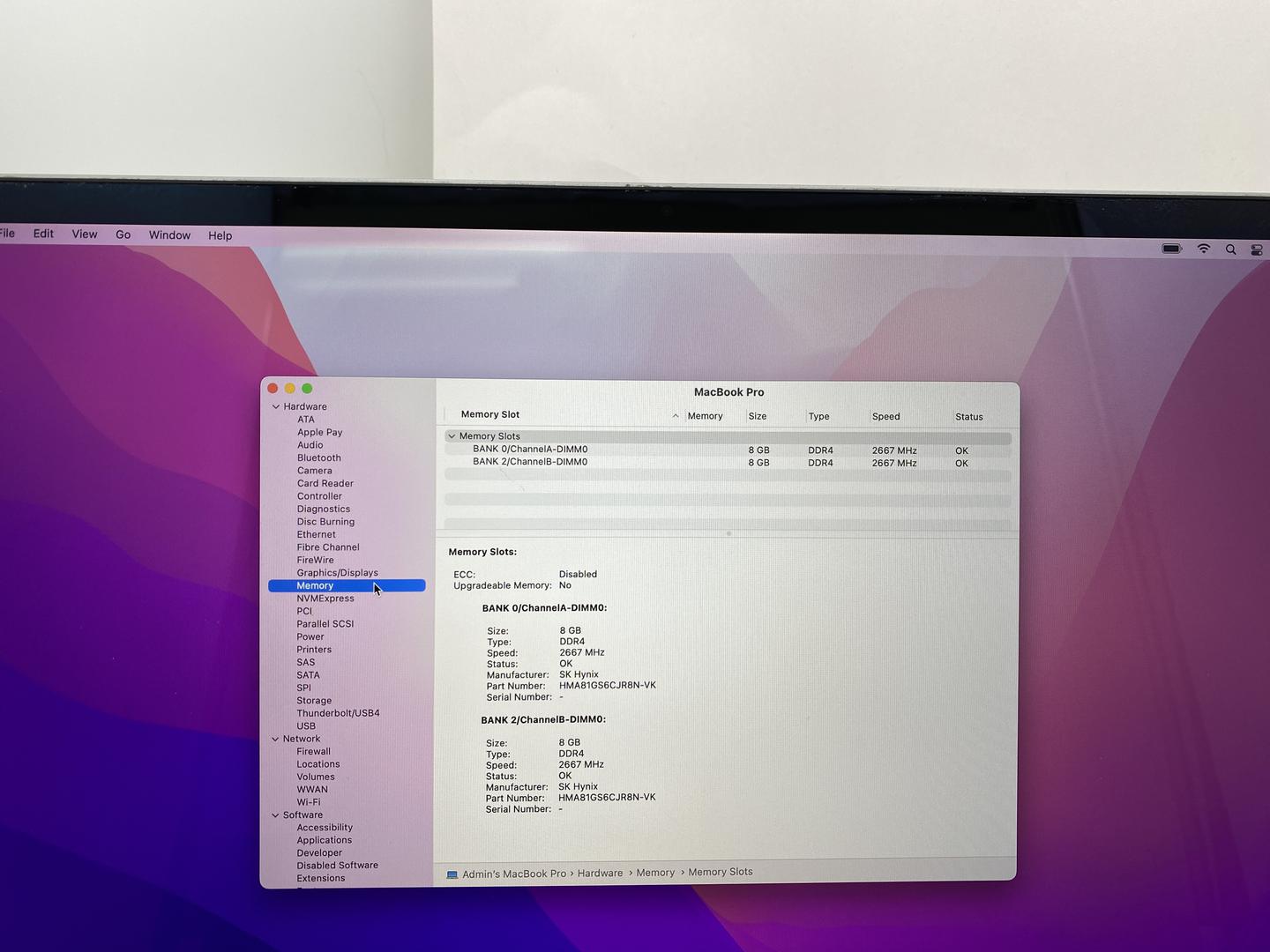
Task: Sort by the Speed column header
Action: (886, 417)
